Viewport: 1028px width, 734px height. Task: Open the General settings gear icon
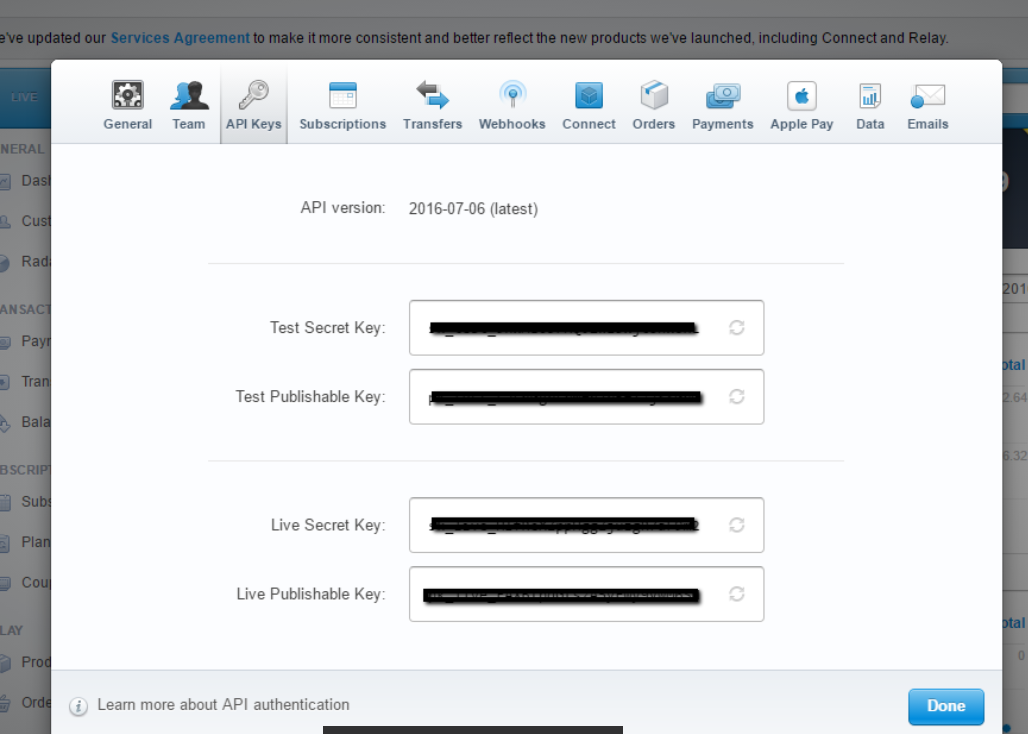point(127,96)
